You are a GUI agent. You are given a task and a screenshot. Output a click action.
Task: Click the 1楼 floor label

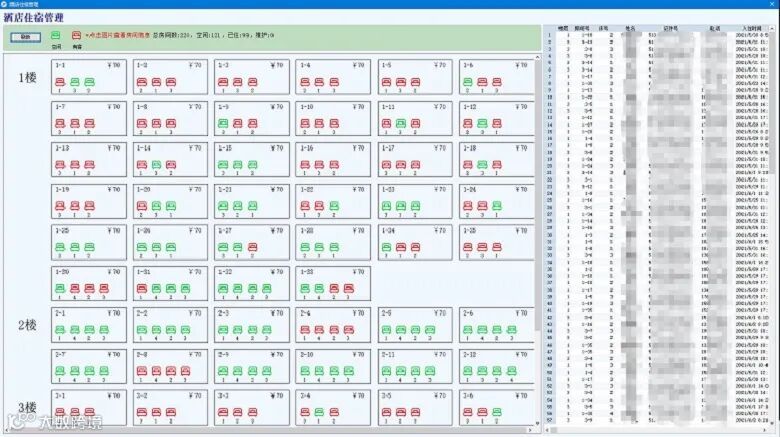27,78
